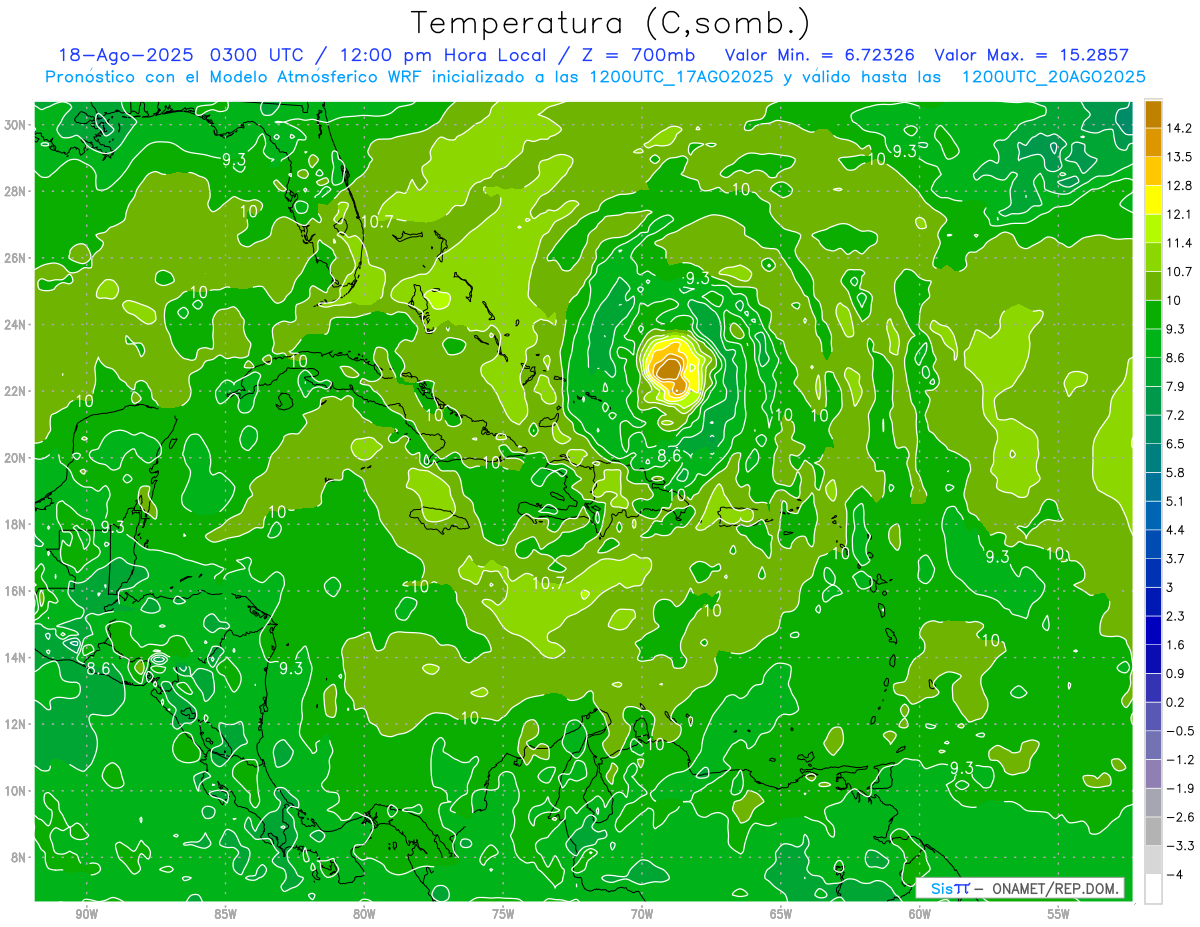Click the gray swatch between -2.6 and -3.3
1200x927 pixels.
[1153, 830]
